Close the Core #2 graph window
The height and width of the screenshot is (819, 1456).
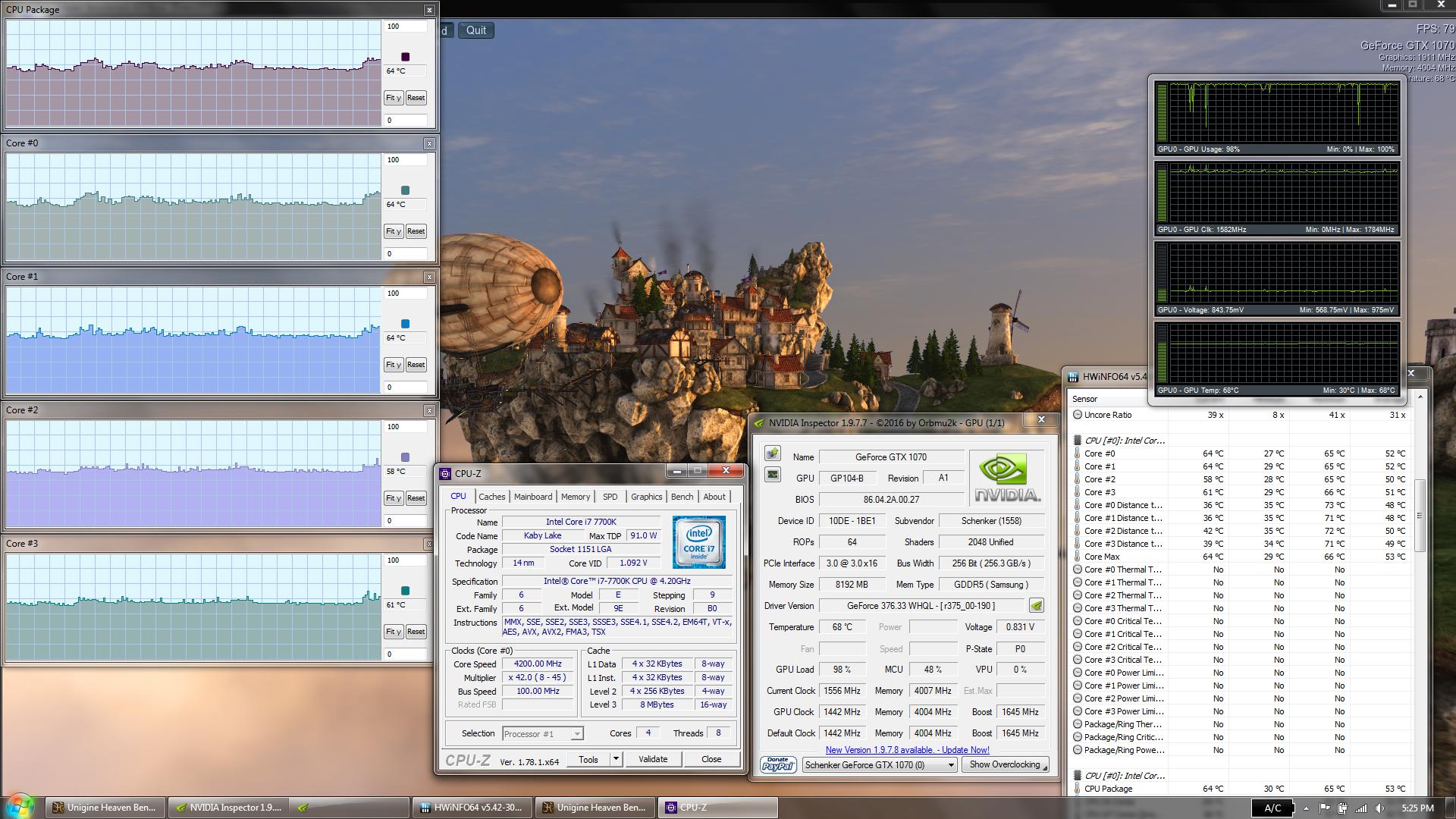click(x=429, y=410)
